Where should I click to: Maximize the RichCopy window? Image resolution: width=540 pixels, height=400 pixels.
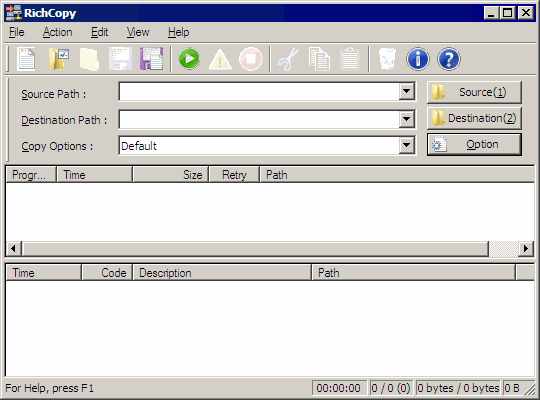coord(507,13)
